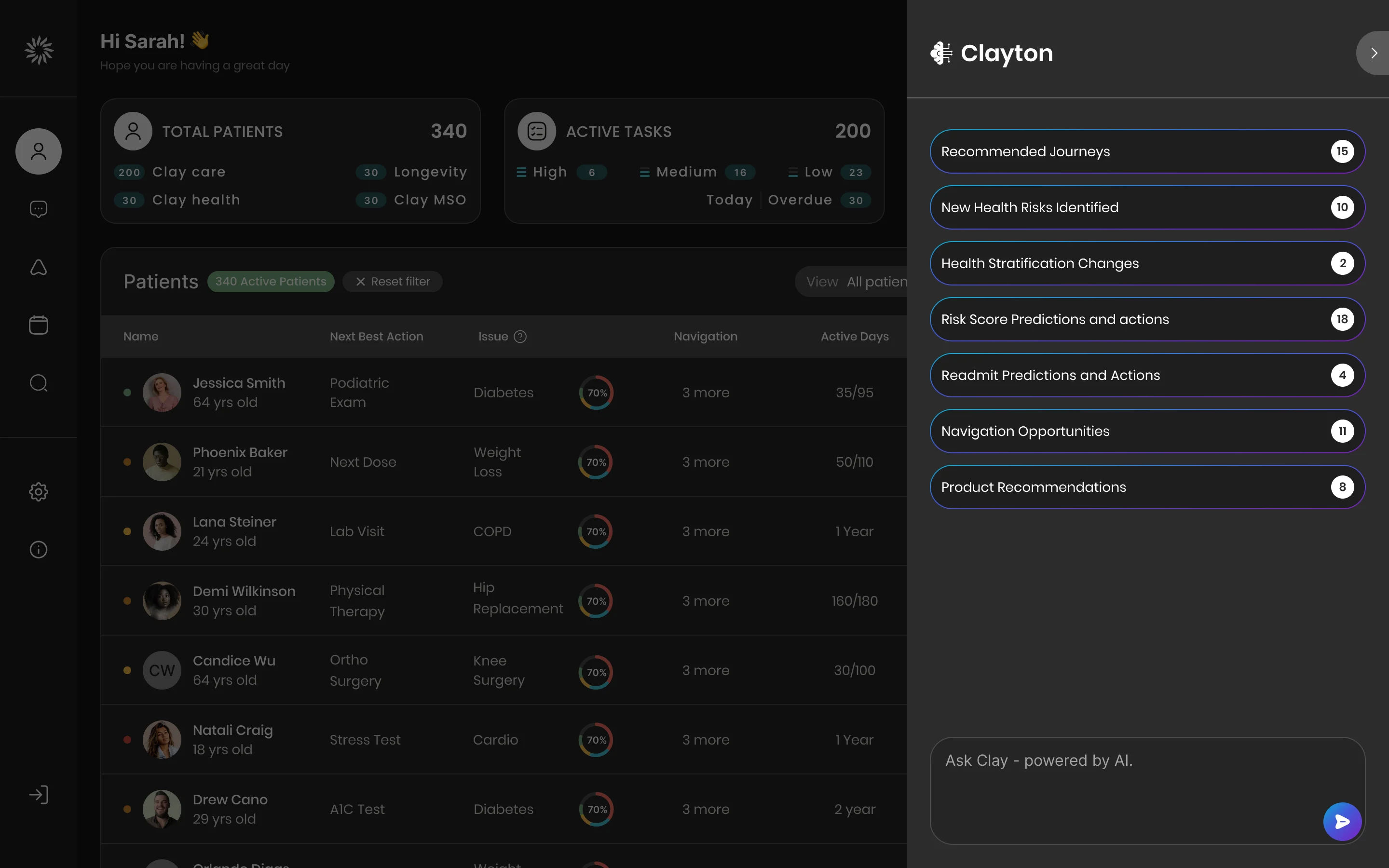This screenshot has width=1389, height=868.
Task: Click the Issue column help icon
Action: pyautogui.click(x=520, y=337)
